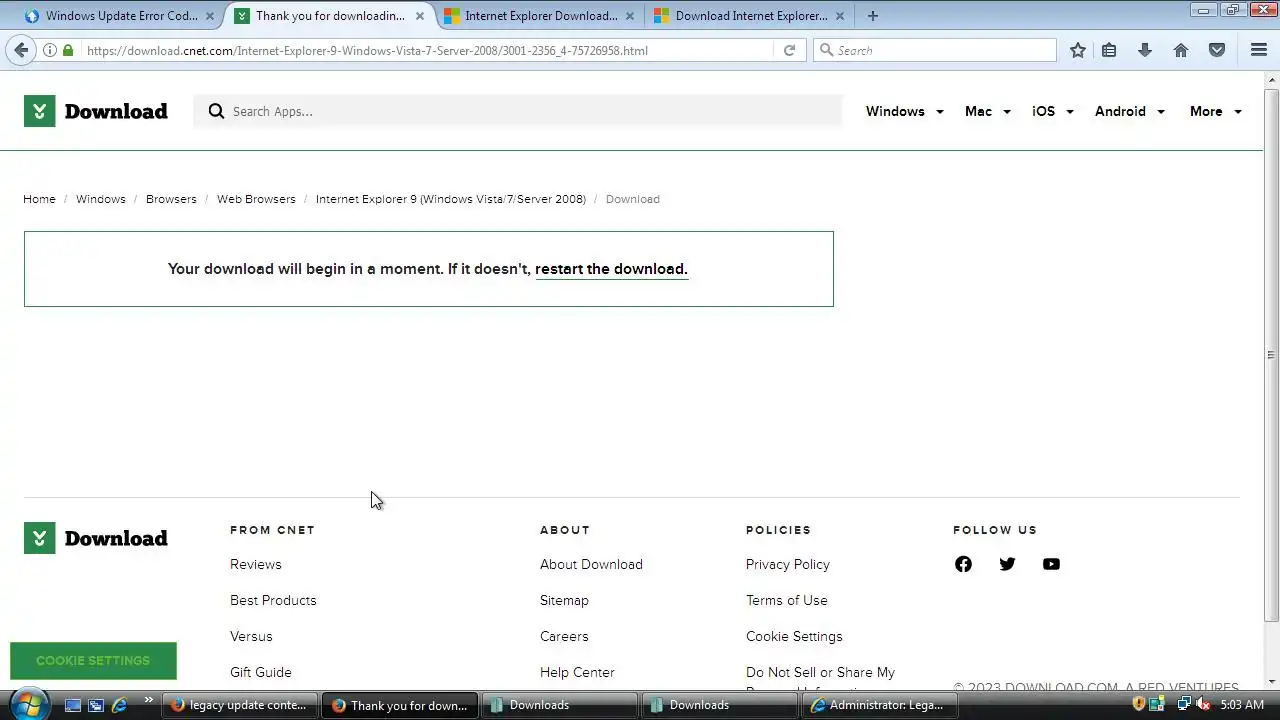Open a new browser tab
Screen dimensions: 1280x720
(873, 16)
